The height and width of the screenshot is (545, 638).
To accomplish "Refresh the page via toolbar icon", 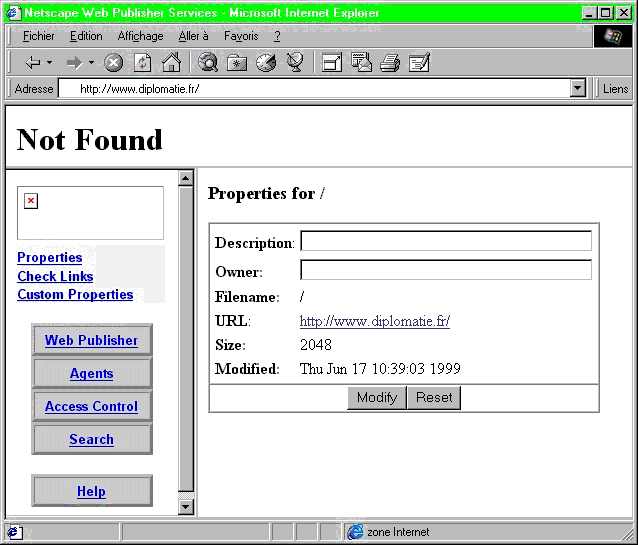I will coord(142,63).
